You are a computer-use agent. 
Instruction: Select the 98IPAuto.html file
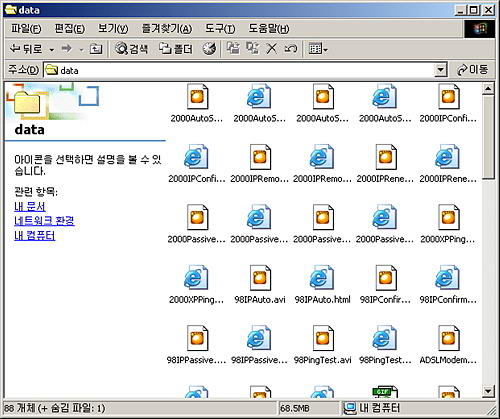click(x=322, y=285)
